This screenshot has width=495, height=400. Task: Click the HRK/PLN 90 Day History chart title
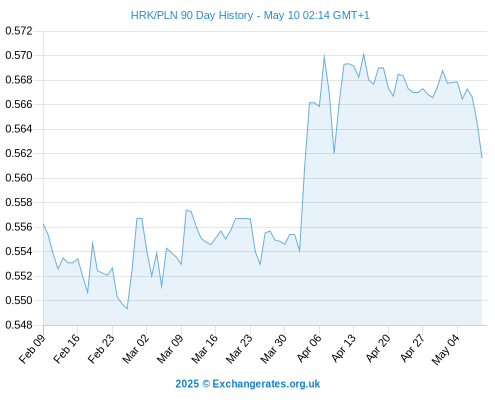(250, 15)
